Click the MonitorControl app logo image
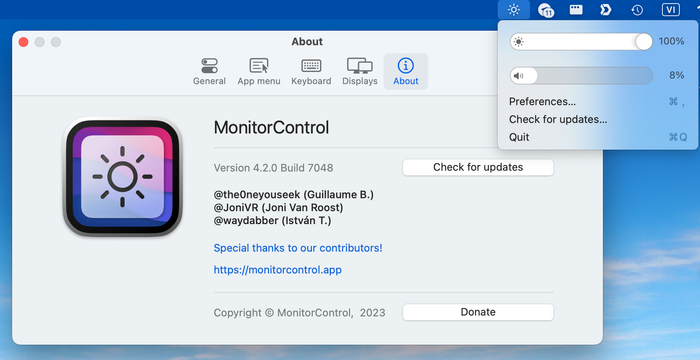Viewport: 700px width, 360px height. (122, 177)
